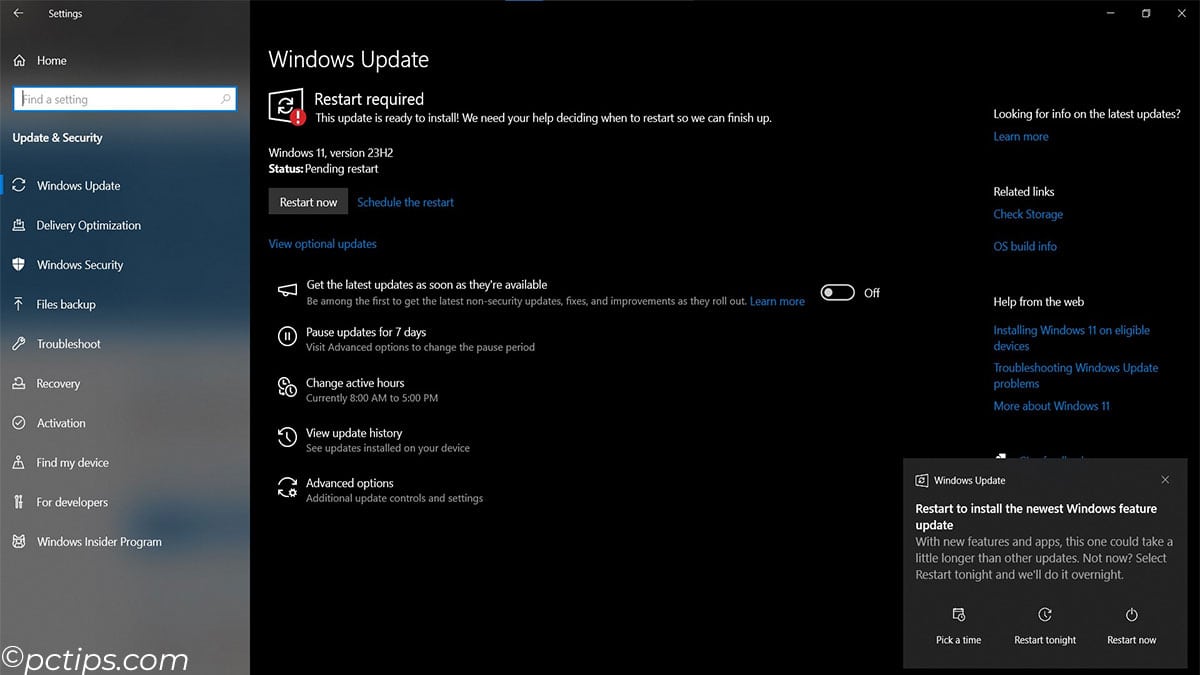Click the Update & Security heading
The image size is (1200, 675).
tap(57, 138)
